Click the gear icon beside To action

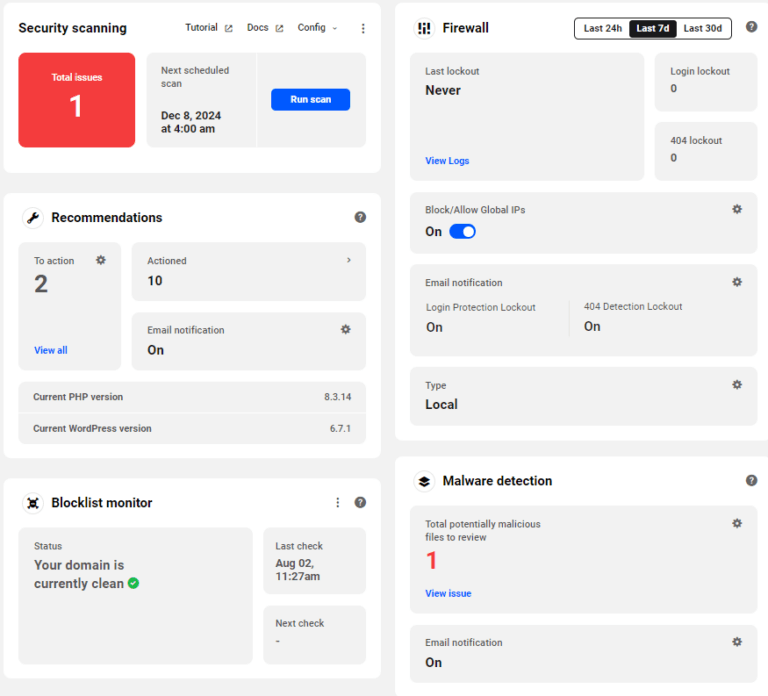[x=101, y=260]
